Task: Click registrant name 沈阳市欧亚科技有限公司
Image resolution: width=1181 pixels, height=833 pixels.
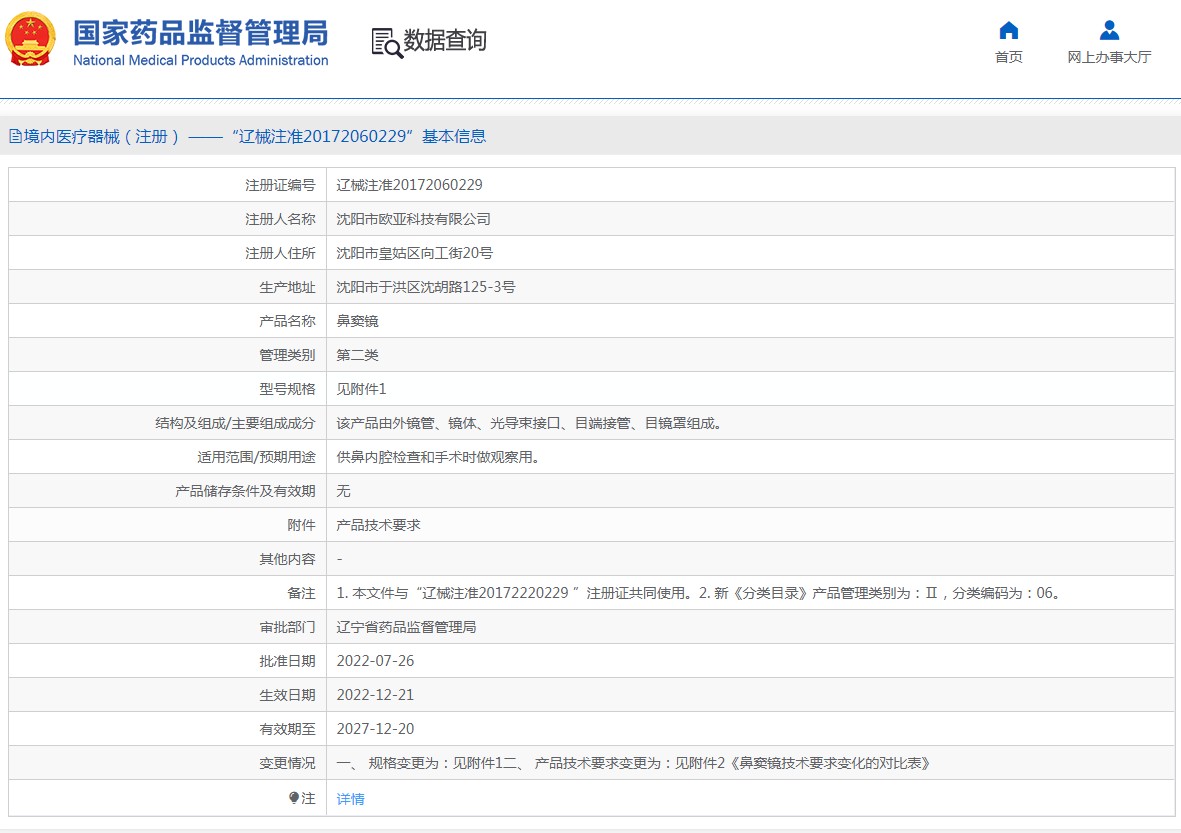Action: 413,219
